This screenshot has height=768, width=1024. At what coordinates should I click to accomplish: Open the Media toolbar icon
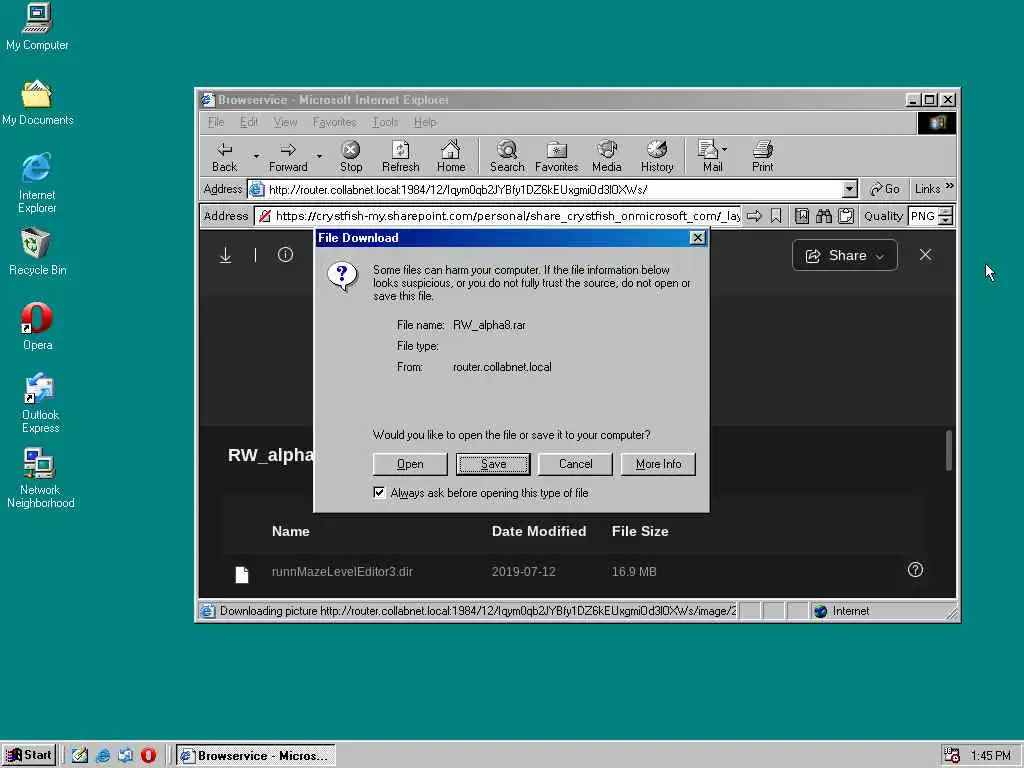607,157
